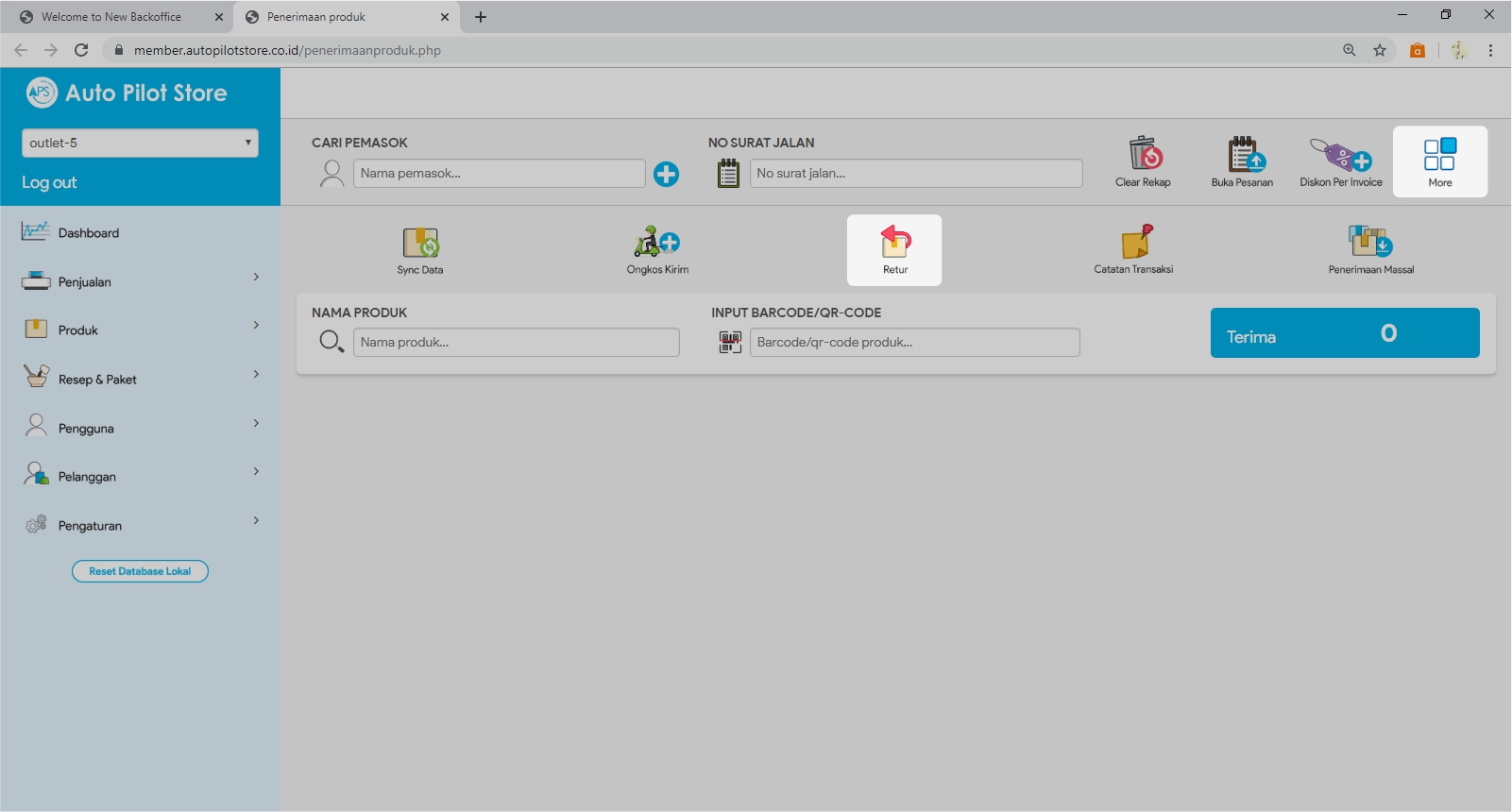Click the Penerimaan Massal icon
This screenshot has height=812, width=1512.
coord(1370,244)
